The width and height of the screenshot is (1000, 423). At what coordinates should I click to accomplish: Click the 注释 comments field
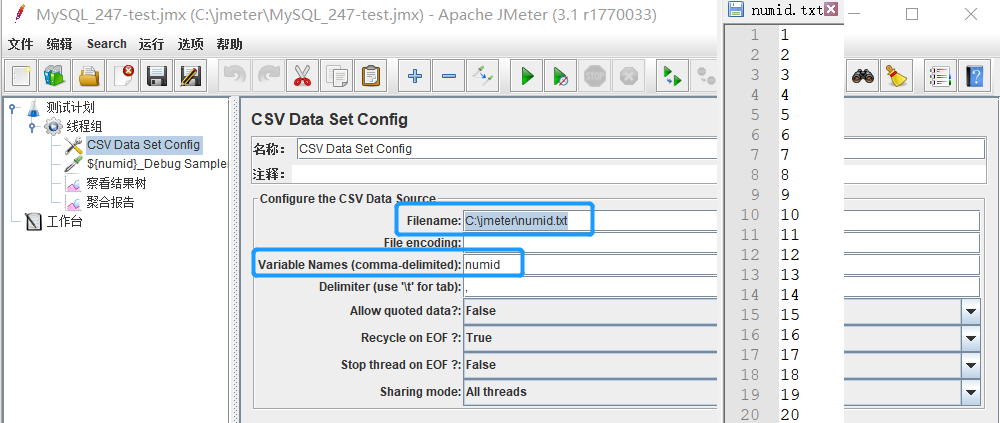click(638, 174)
